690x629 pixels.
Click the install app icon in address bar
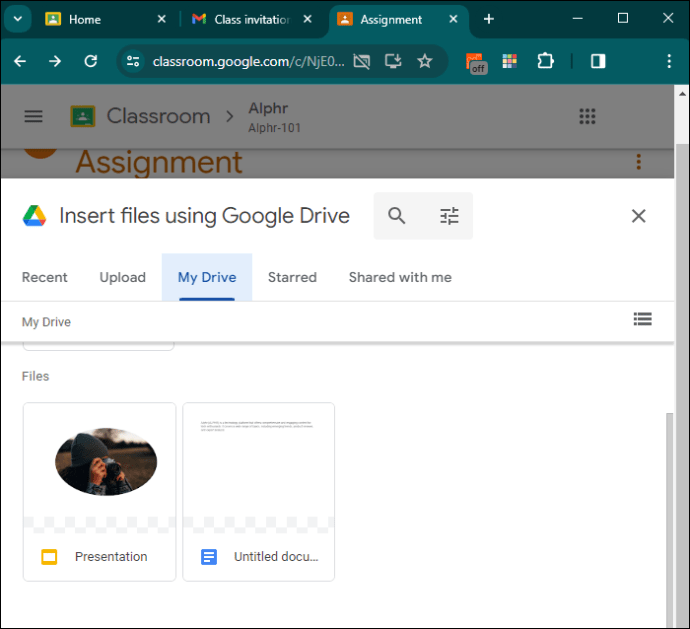point(393,61)
